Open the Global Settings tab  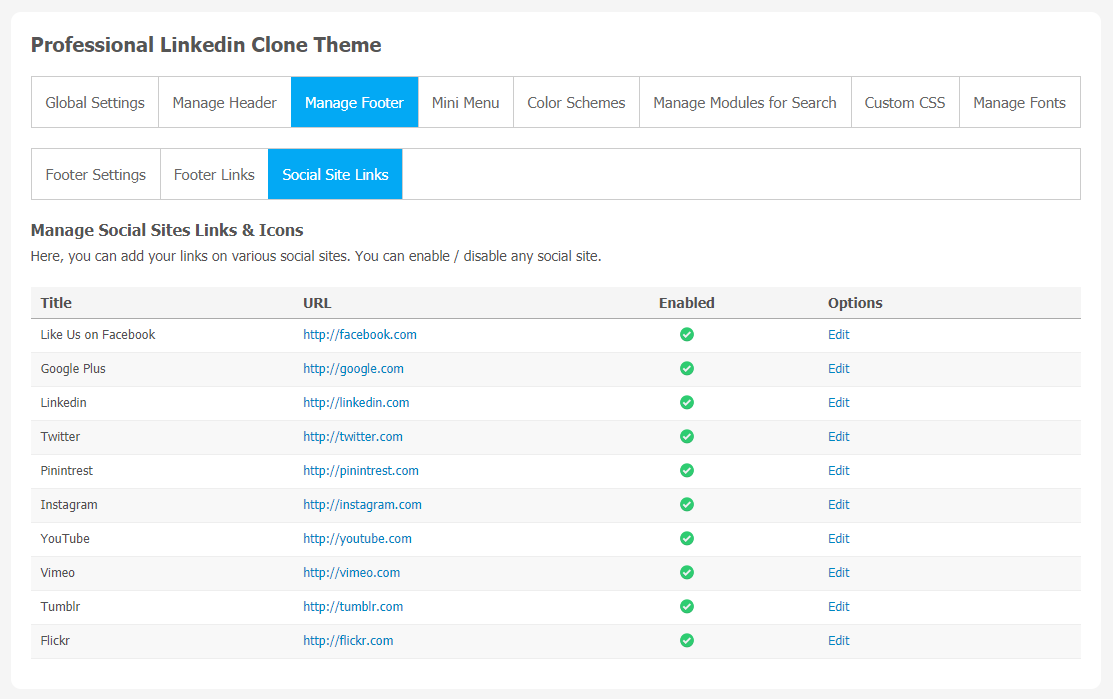[95, 103]
